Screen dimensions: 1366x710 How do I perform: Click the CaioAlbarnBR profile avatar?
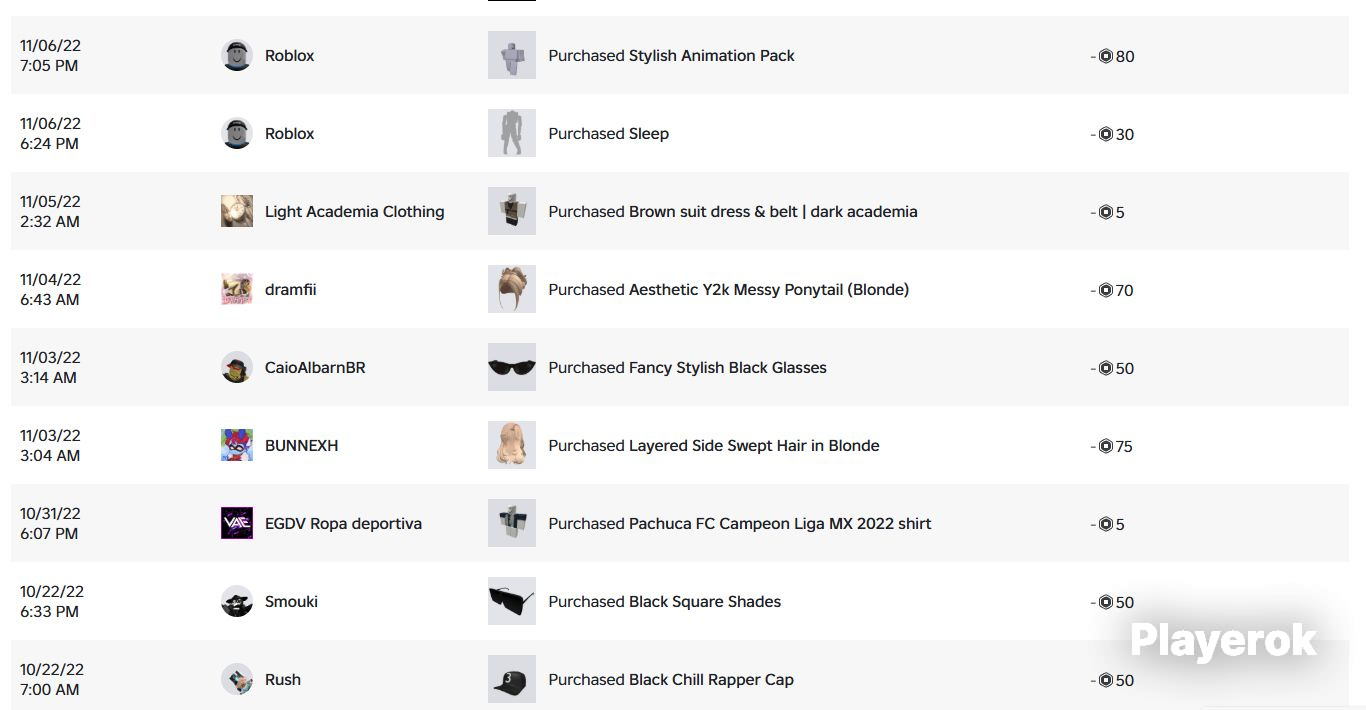point(237,367)
